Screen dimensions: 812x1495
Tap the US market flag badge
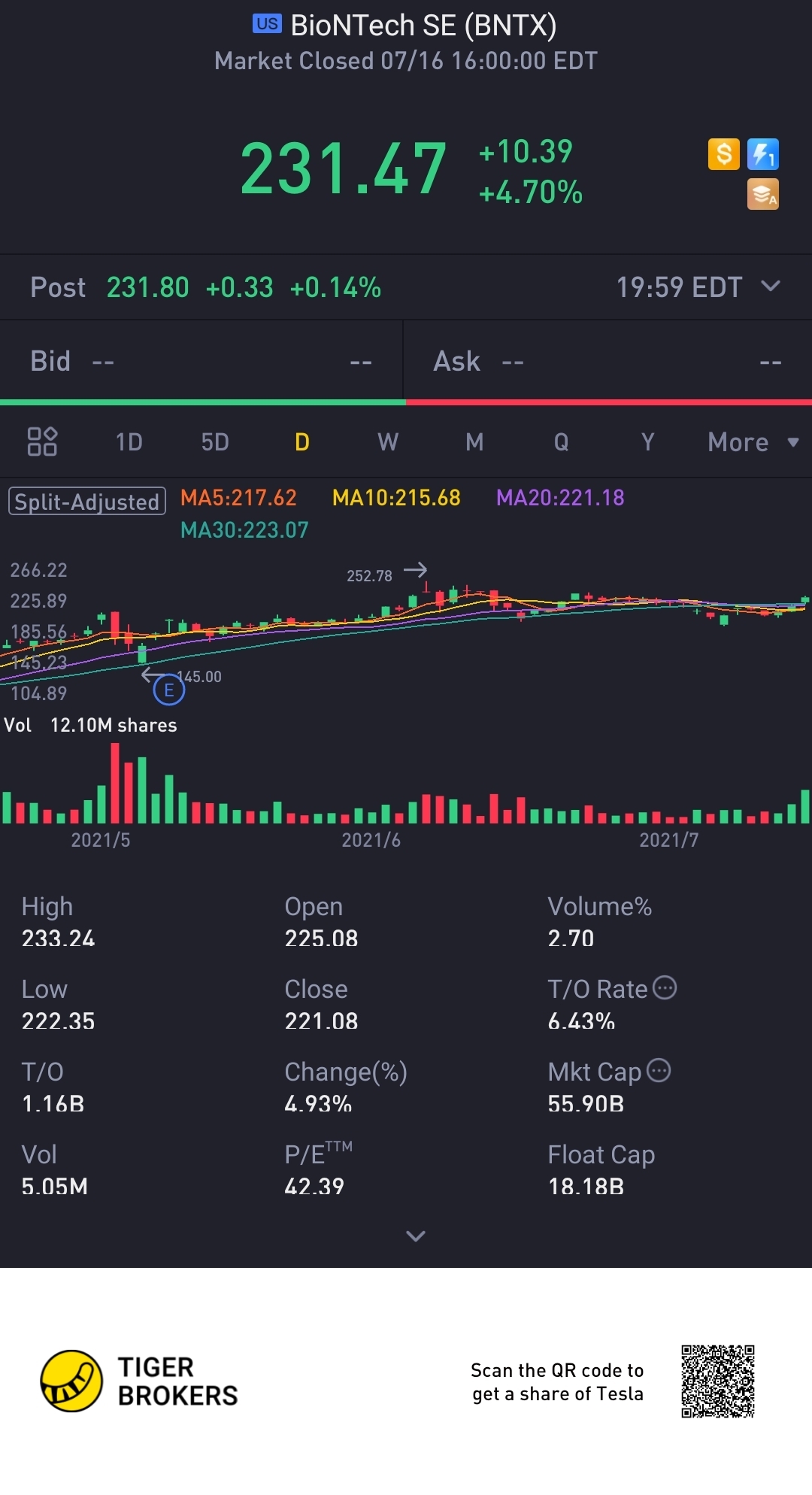click(x=267, y=24)
